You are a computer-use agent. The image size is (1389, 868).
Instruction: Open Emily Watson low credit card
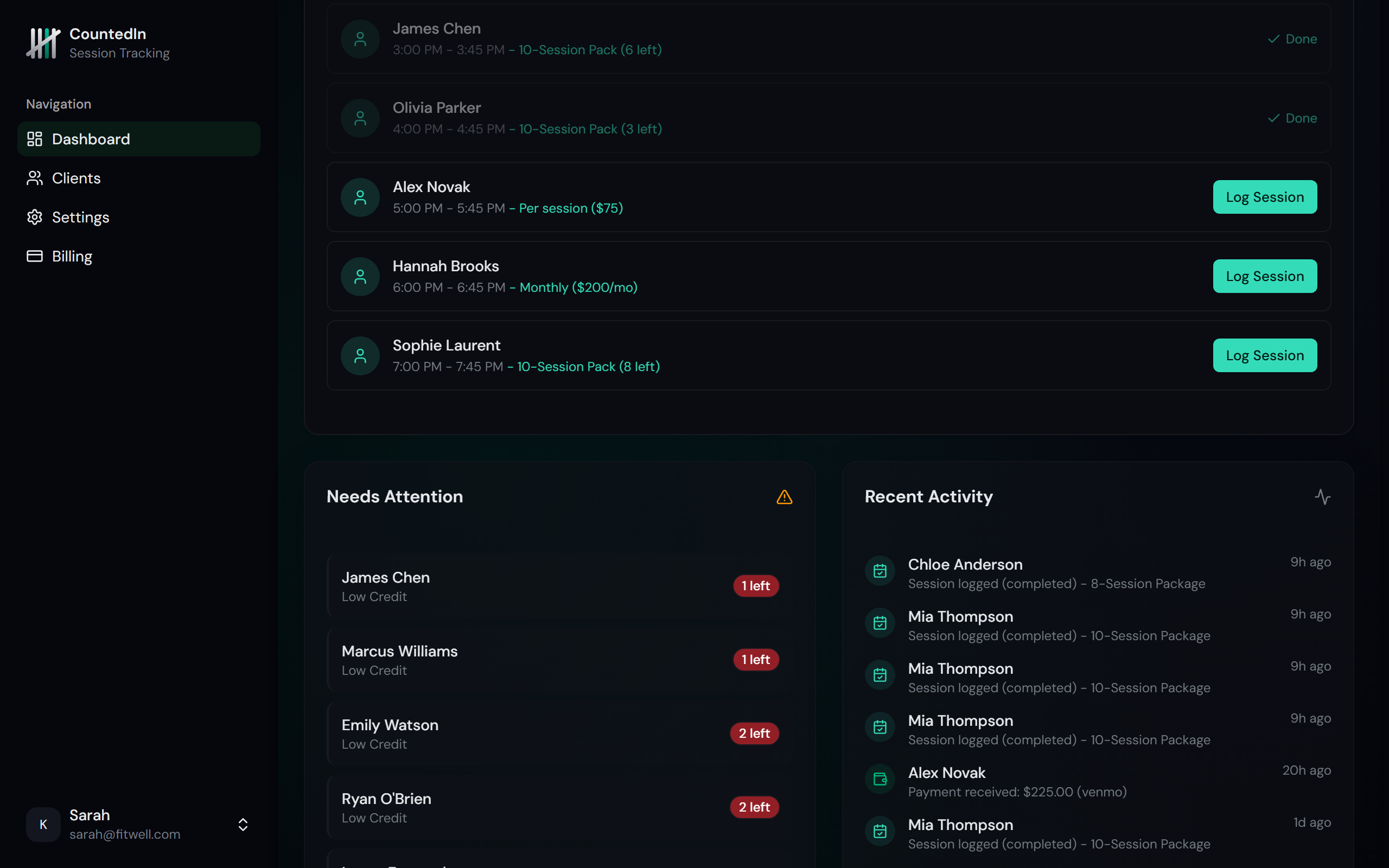click(560, 733)
